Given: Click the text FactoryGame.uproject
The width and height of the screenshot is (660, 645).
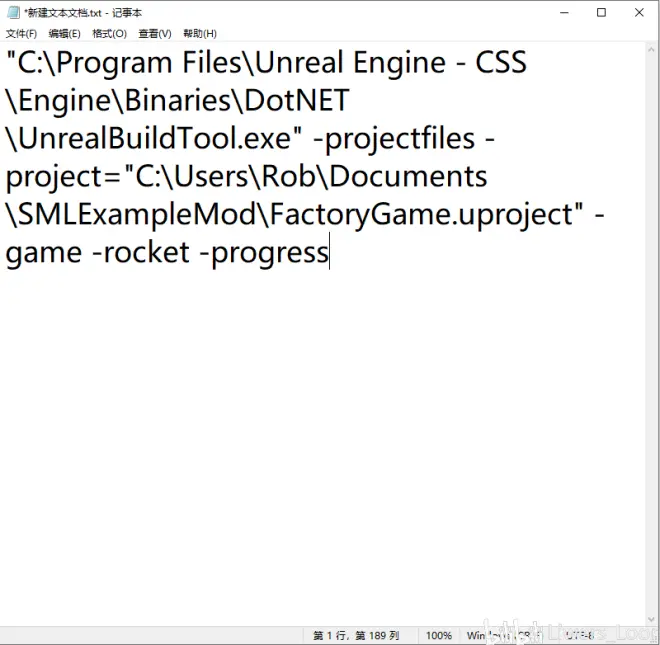Looking at the screenshot, I should tap(421, 216).
